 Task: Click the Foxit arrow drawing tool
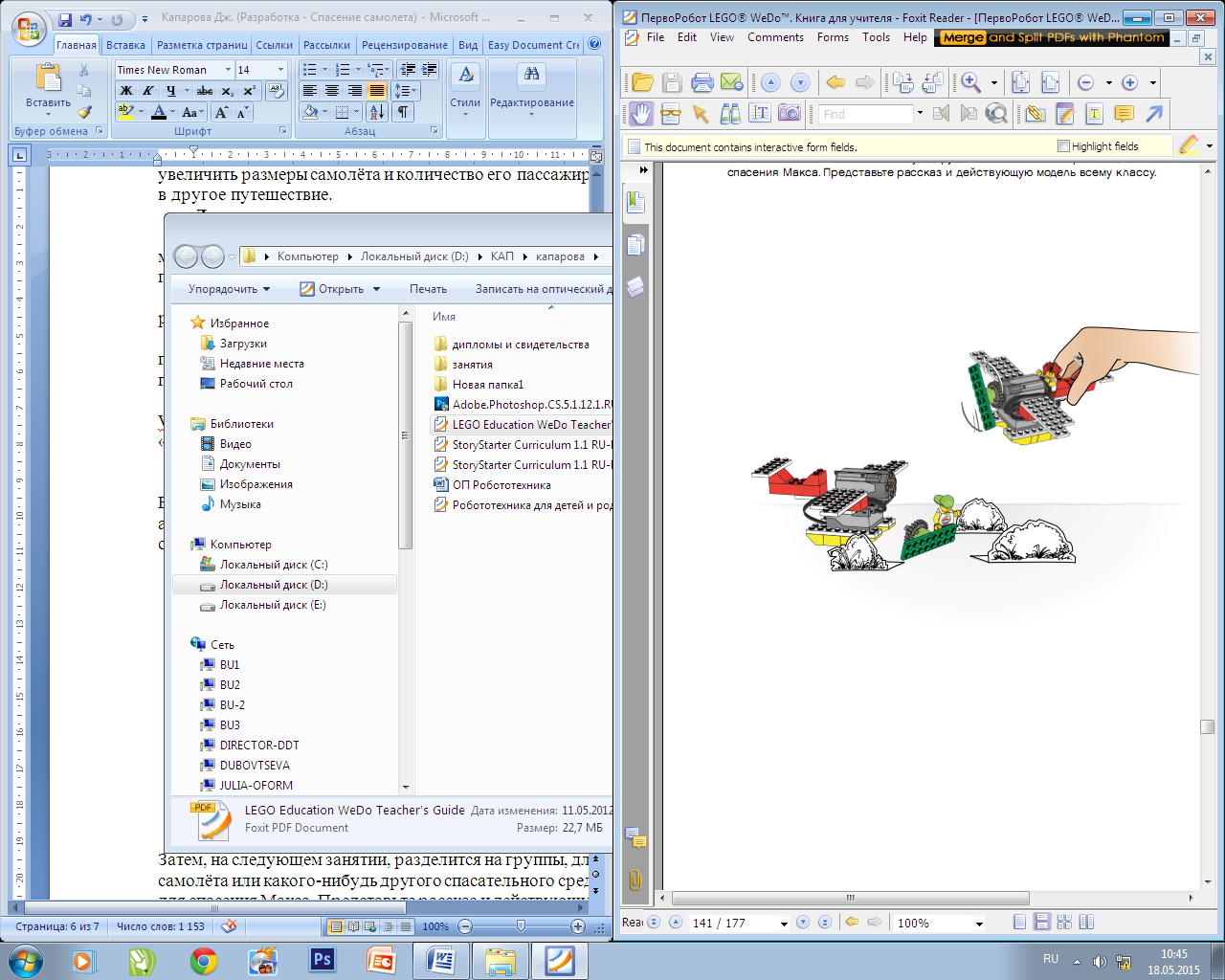(1154, 114)
